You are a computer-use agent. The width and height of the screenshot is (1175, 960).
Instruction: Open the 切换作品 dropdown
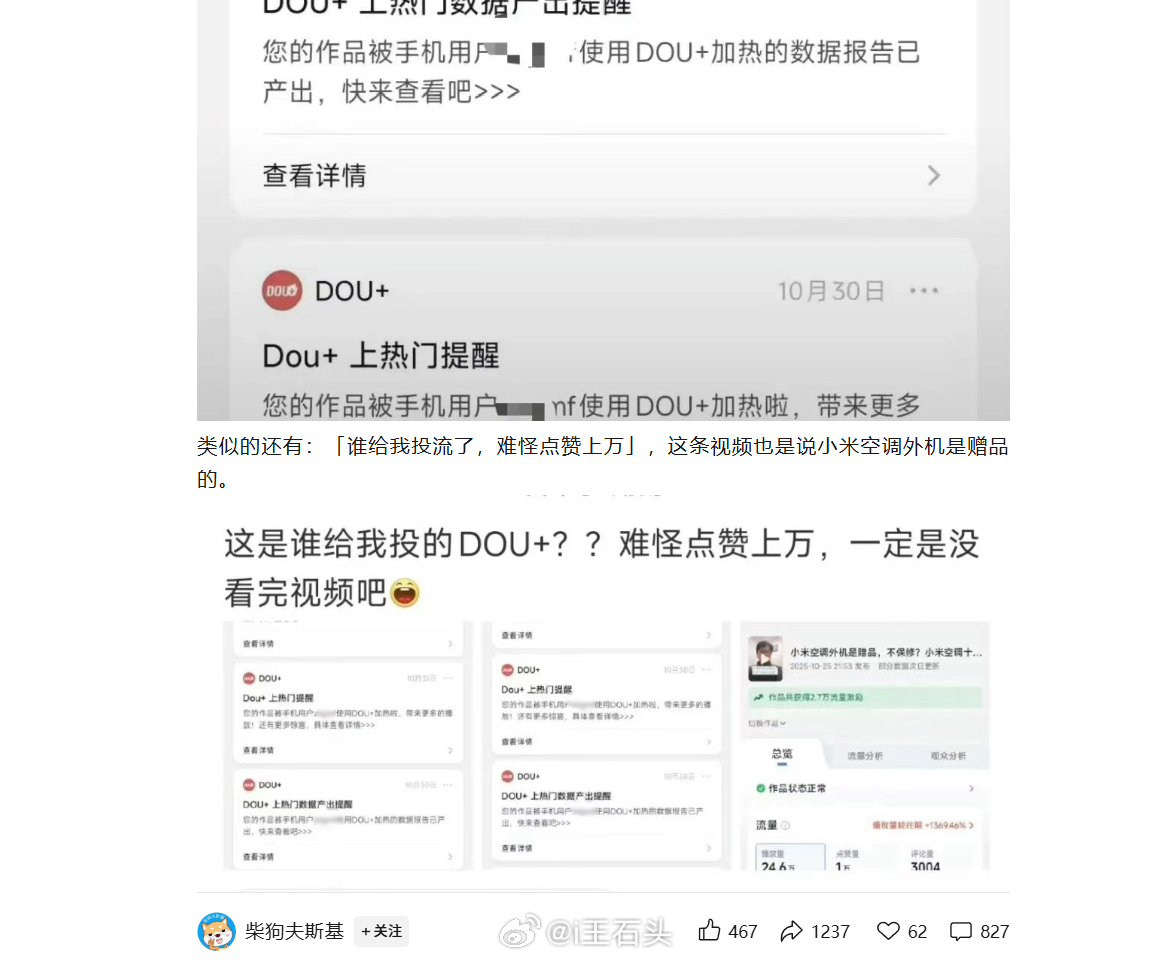(x=767, y=723)
